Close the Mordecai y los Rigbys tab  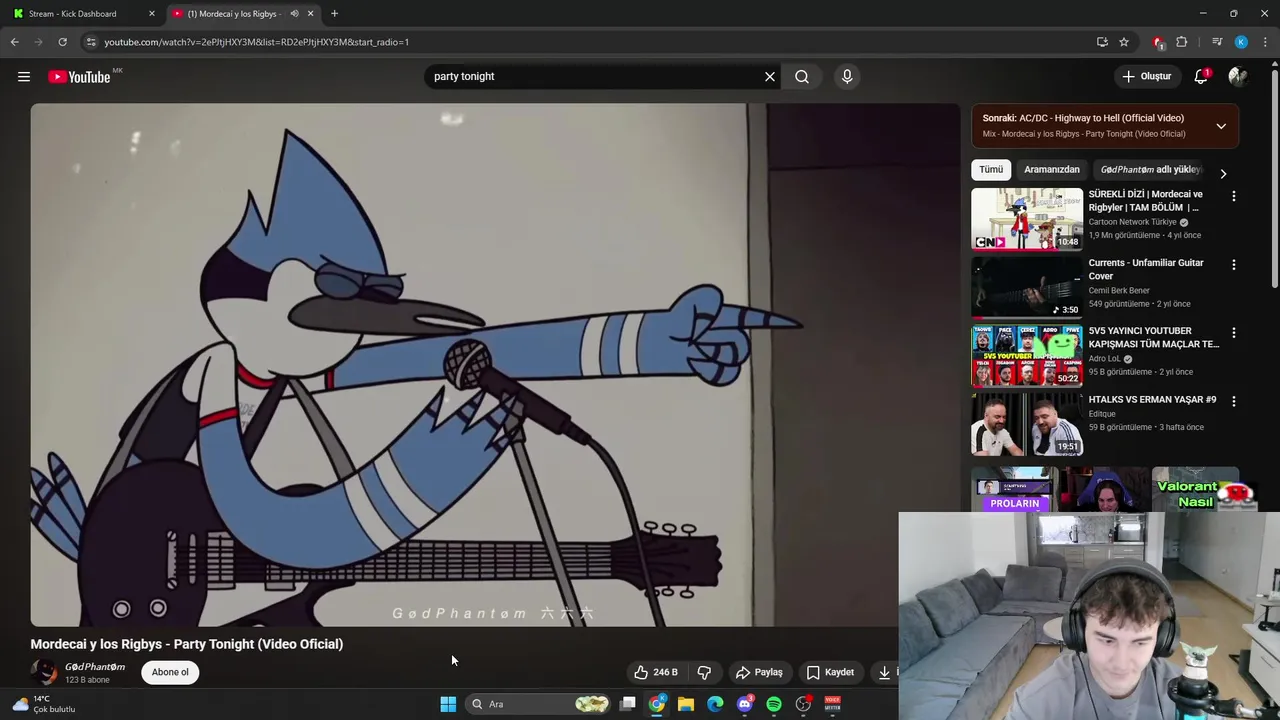[x=310, y=14]
